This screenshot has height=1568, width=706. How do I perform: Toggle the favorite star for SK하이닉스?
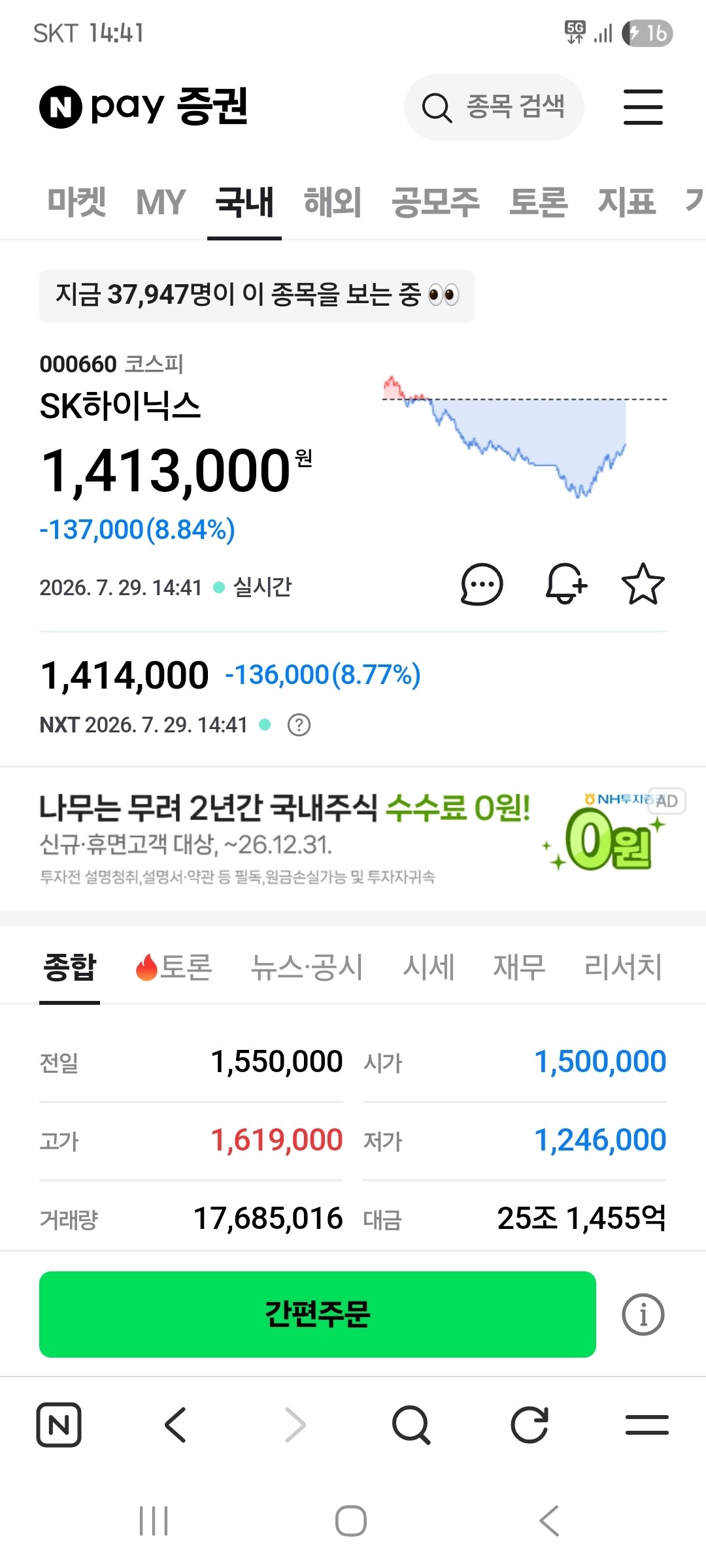point(643,583)
